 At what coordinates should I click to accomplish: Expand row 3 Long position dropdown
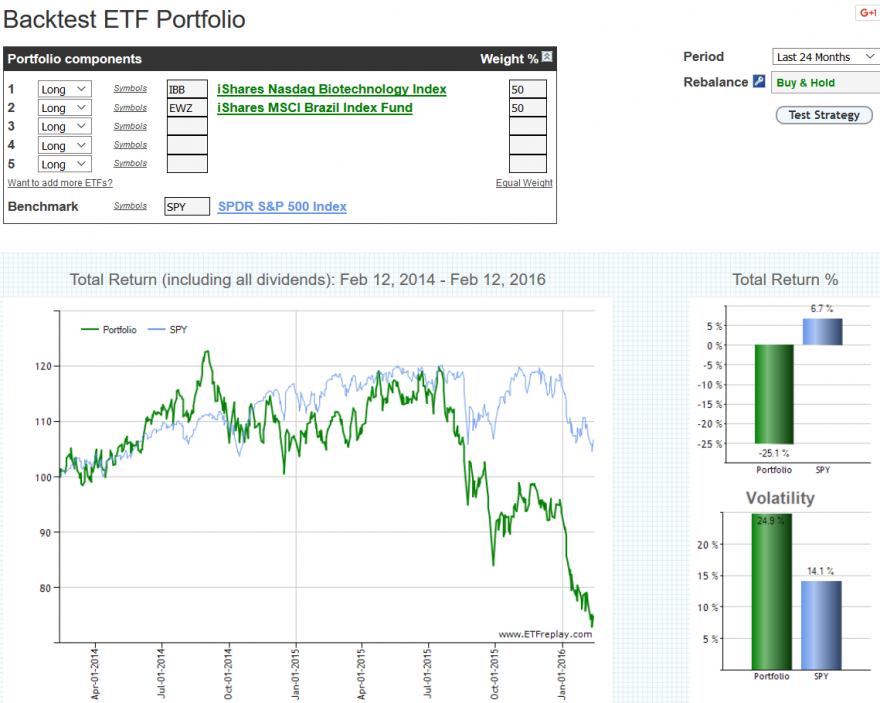65,127
